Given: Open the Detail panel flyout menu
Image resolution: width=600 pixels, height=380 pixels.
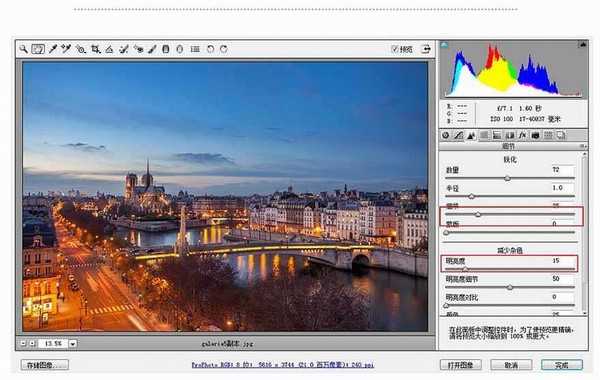Looking at the screenshot, I should (x=583, y=146).
